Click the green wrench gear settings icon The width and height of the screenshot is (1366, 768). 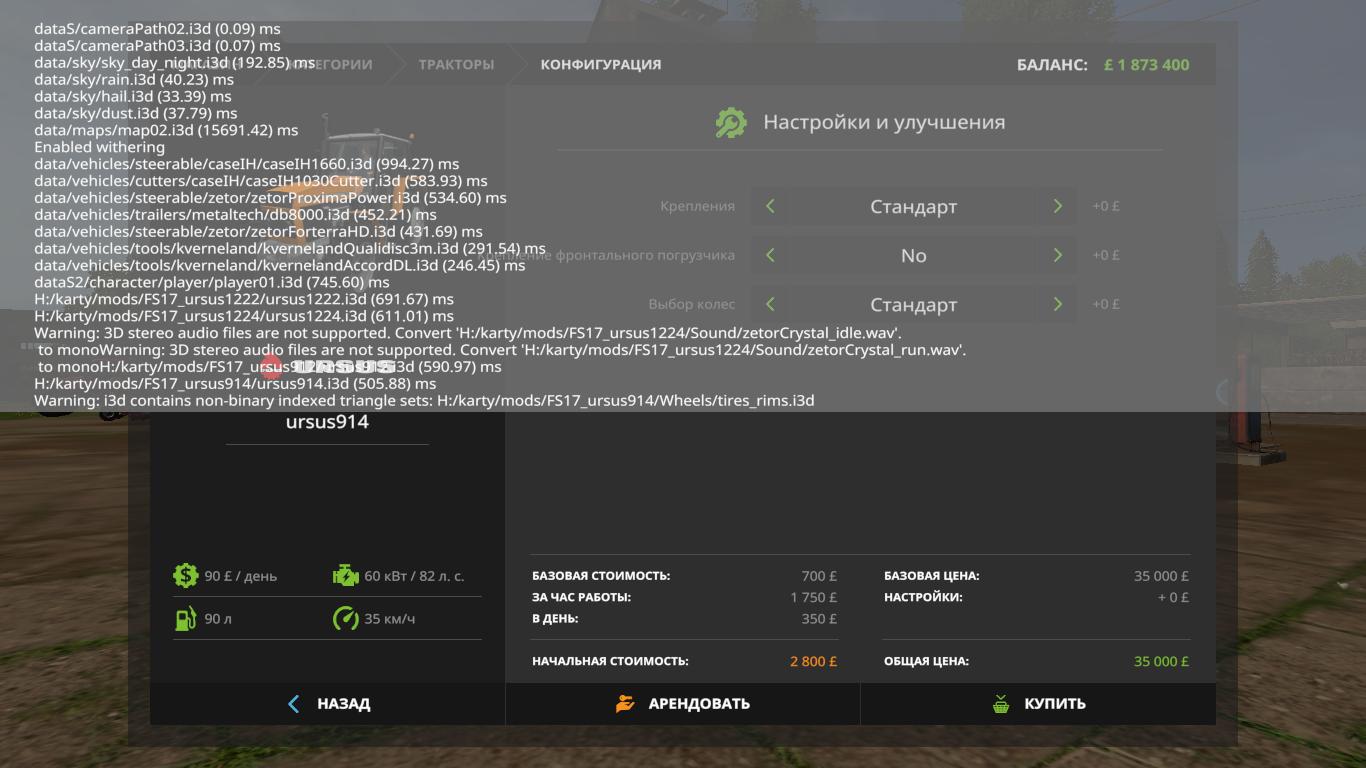pyautogui.click(x=731, y=123)
